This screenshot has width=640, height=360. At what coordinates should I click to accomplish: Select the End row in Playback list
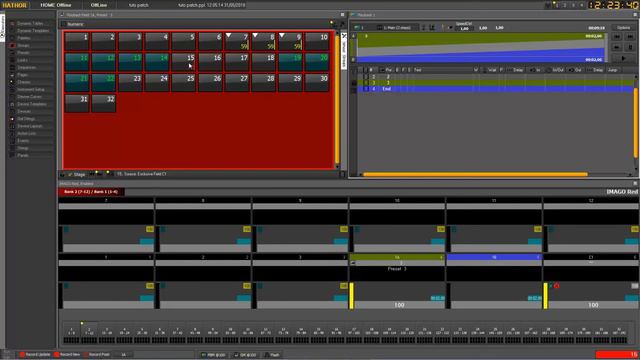[x=496, y=89]
